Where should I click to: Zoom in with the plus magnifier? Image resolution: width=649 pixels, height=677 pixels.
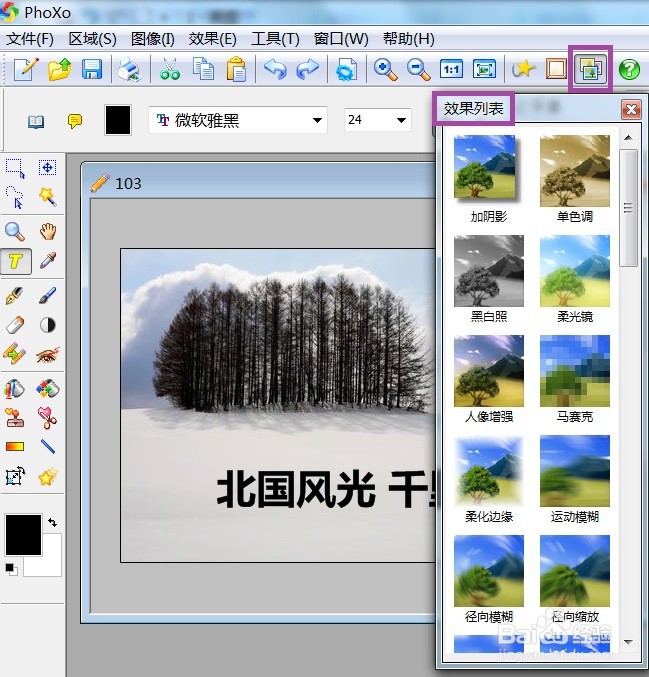tap(385, 69)
